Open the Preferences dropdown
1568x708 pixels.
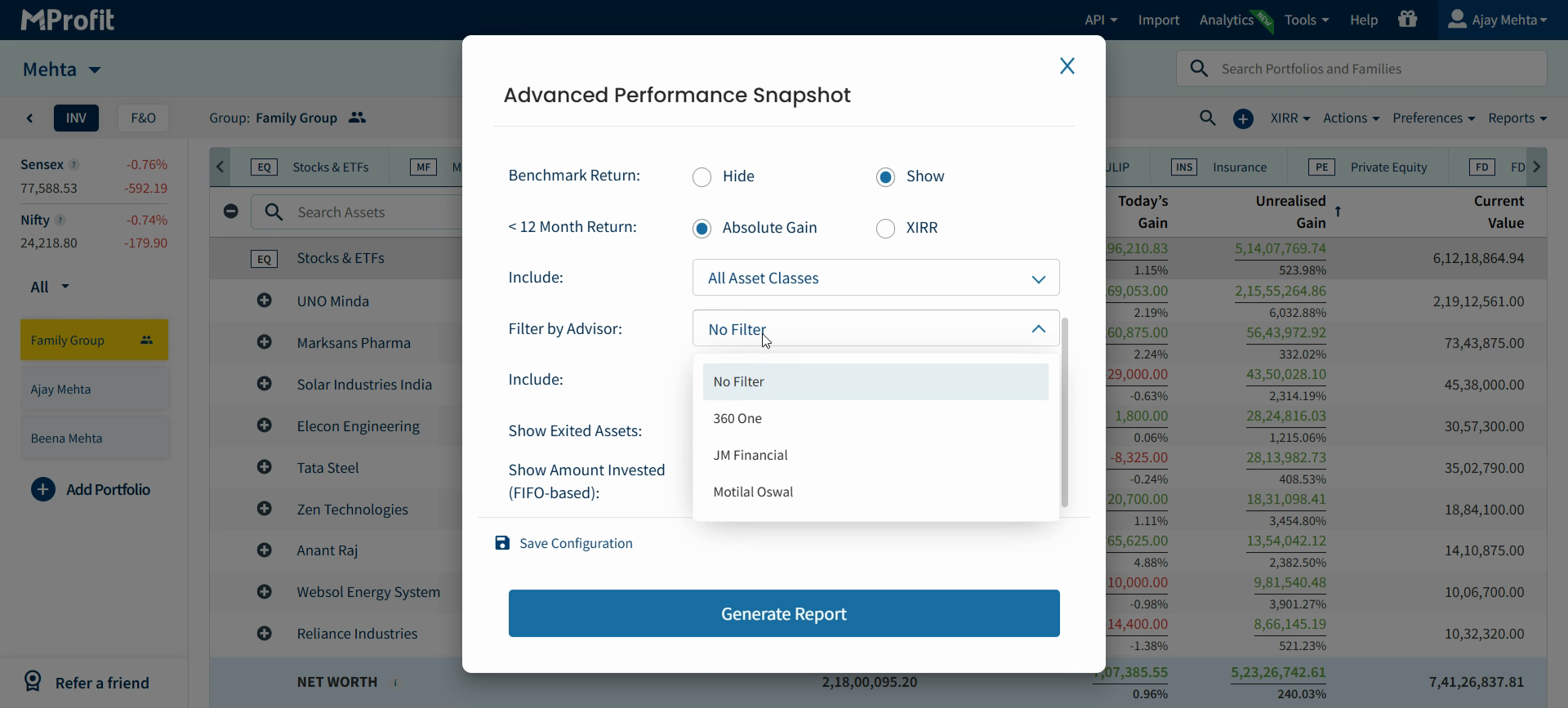click(1433, 118)
